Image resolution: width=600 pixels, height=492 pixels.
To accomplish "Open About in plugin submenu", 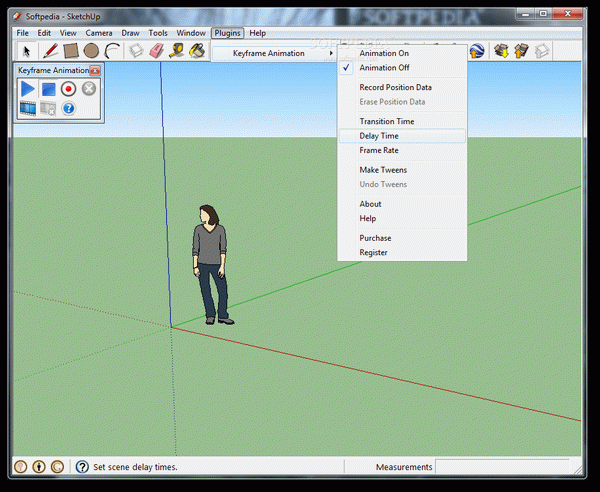I will [402, 204].
